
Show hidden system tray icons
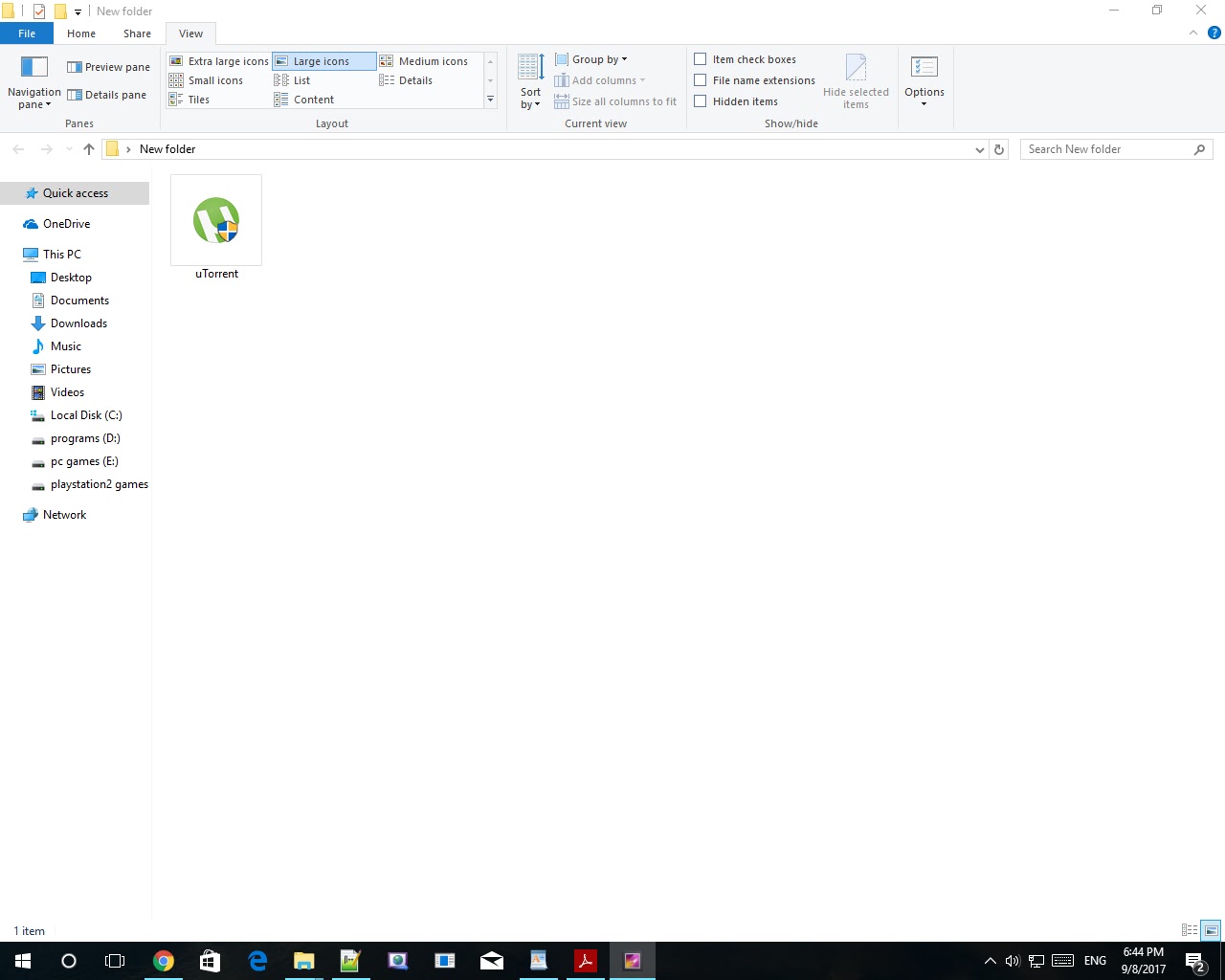991,961
